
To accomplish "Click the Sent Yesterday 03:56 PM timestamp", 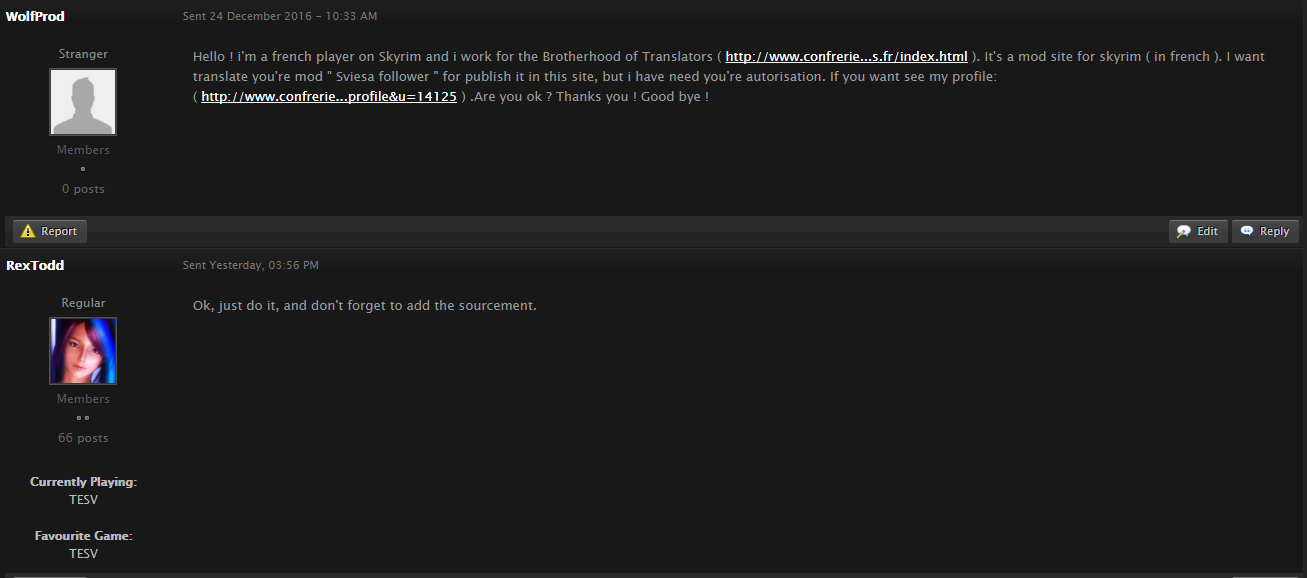I will (x=251, y=266).
